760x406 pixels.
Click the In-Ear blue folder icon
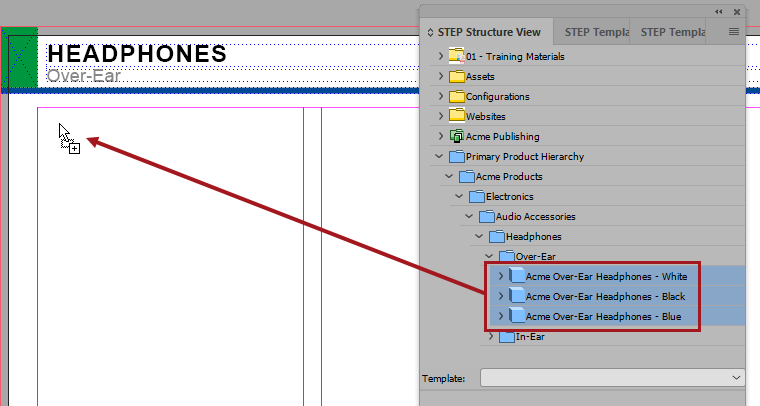click(x=507, y=337)
